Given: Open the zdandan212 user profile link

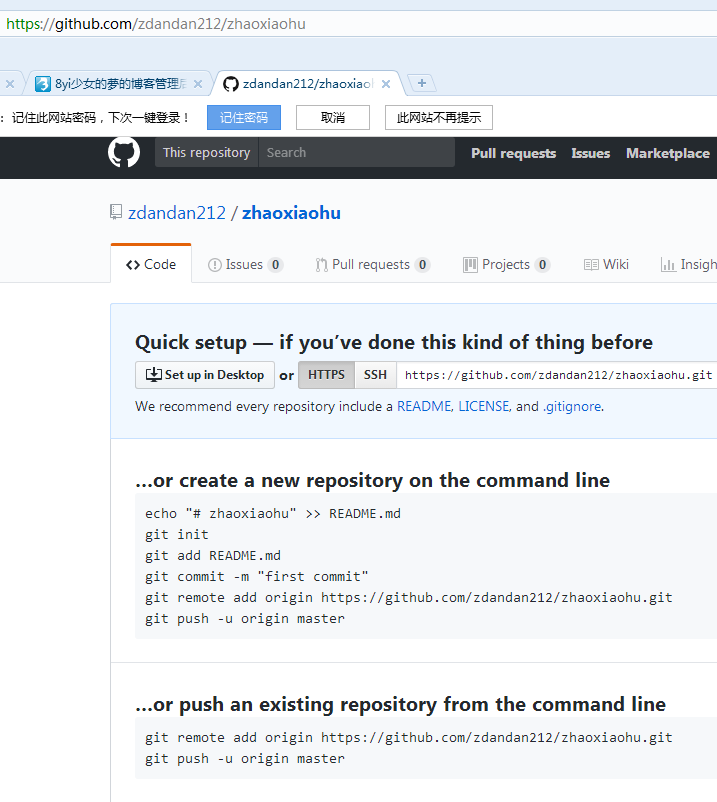Looking at the screenshot, I should pyautogui.click(x=176, y=213).
